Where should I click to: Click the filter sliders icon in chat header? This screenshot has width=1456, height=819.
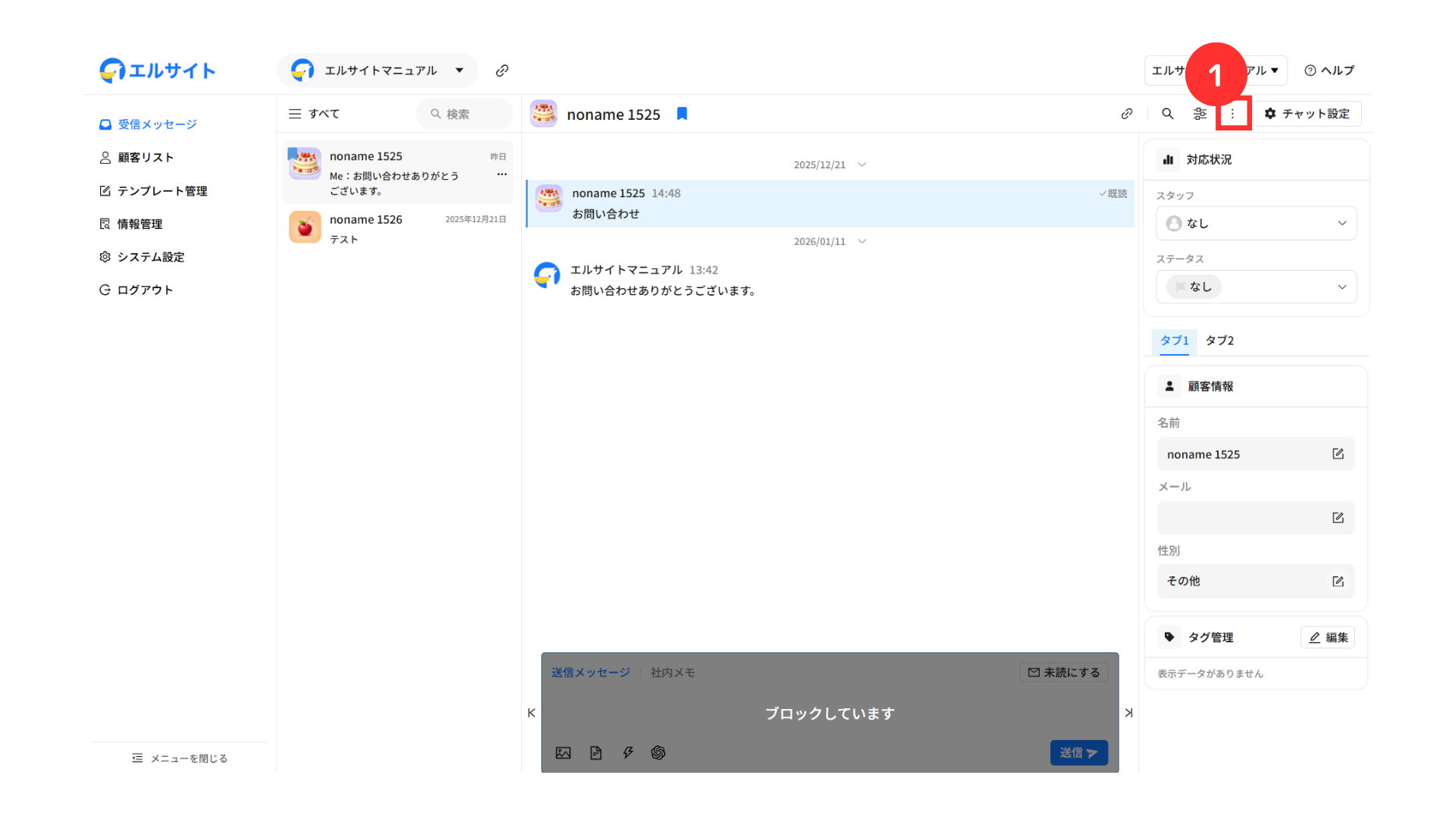(x=1200, y=114)
